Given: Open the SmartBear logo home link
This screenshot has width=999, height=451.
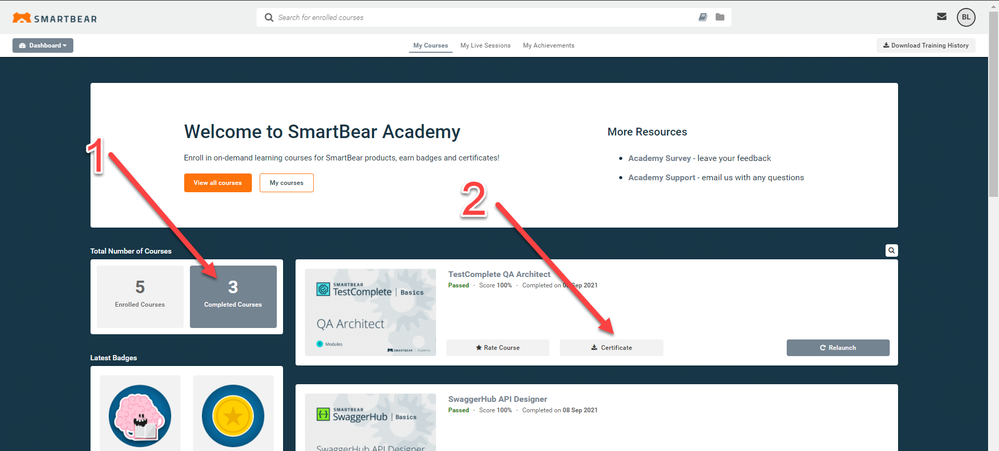Looking at the screenshot, I should pyautogui.click(x=55, y=18).
